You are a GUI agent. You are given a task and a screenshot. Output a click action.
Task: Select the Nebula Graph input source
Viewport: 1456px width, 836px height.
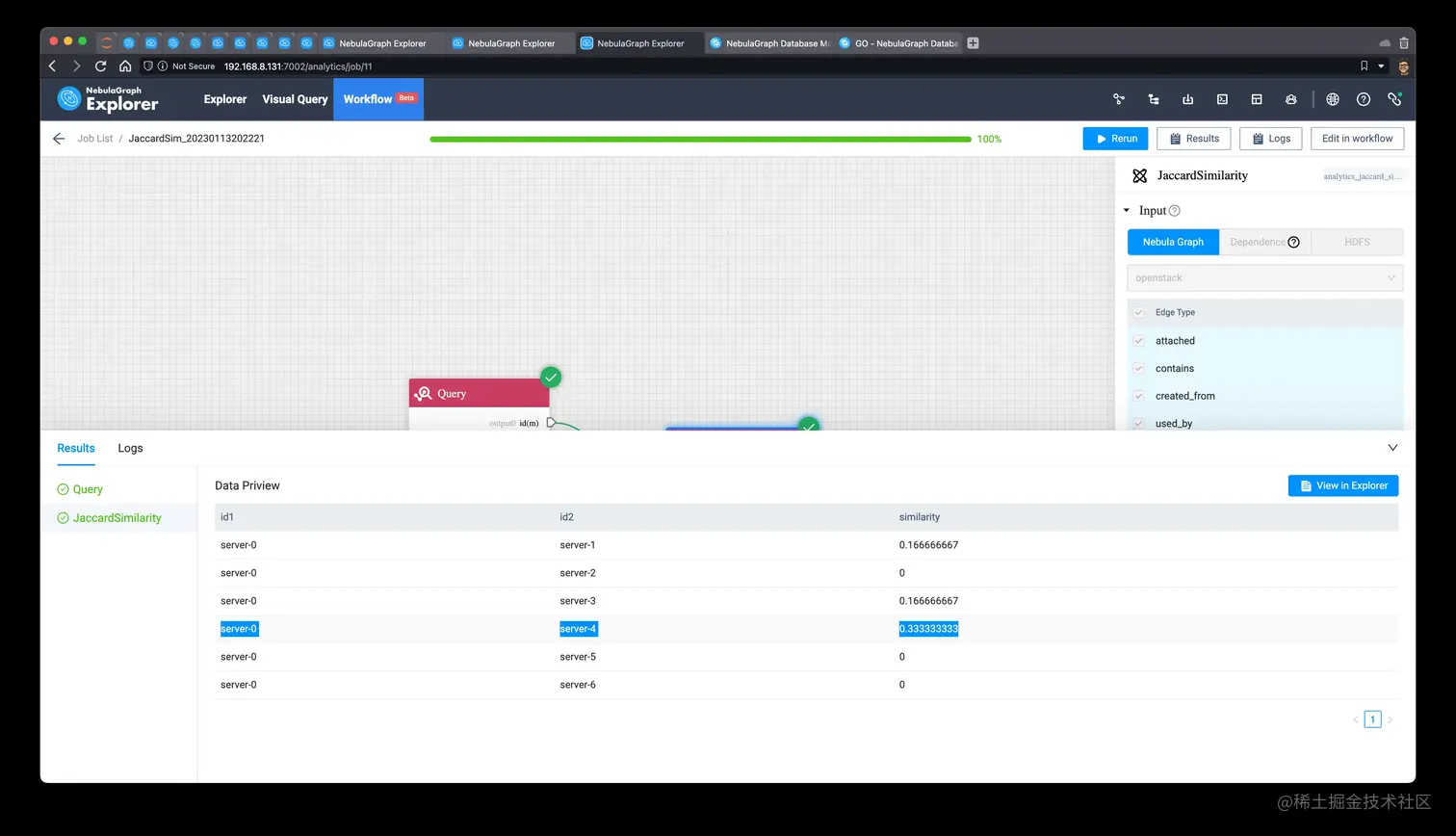1173,242
